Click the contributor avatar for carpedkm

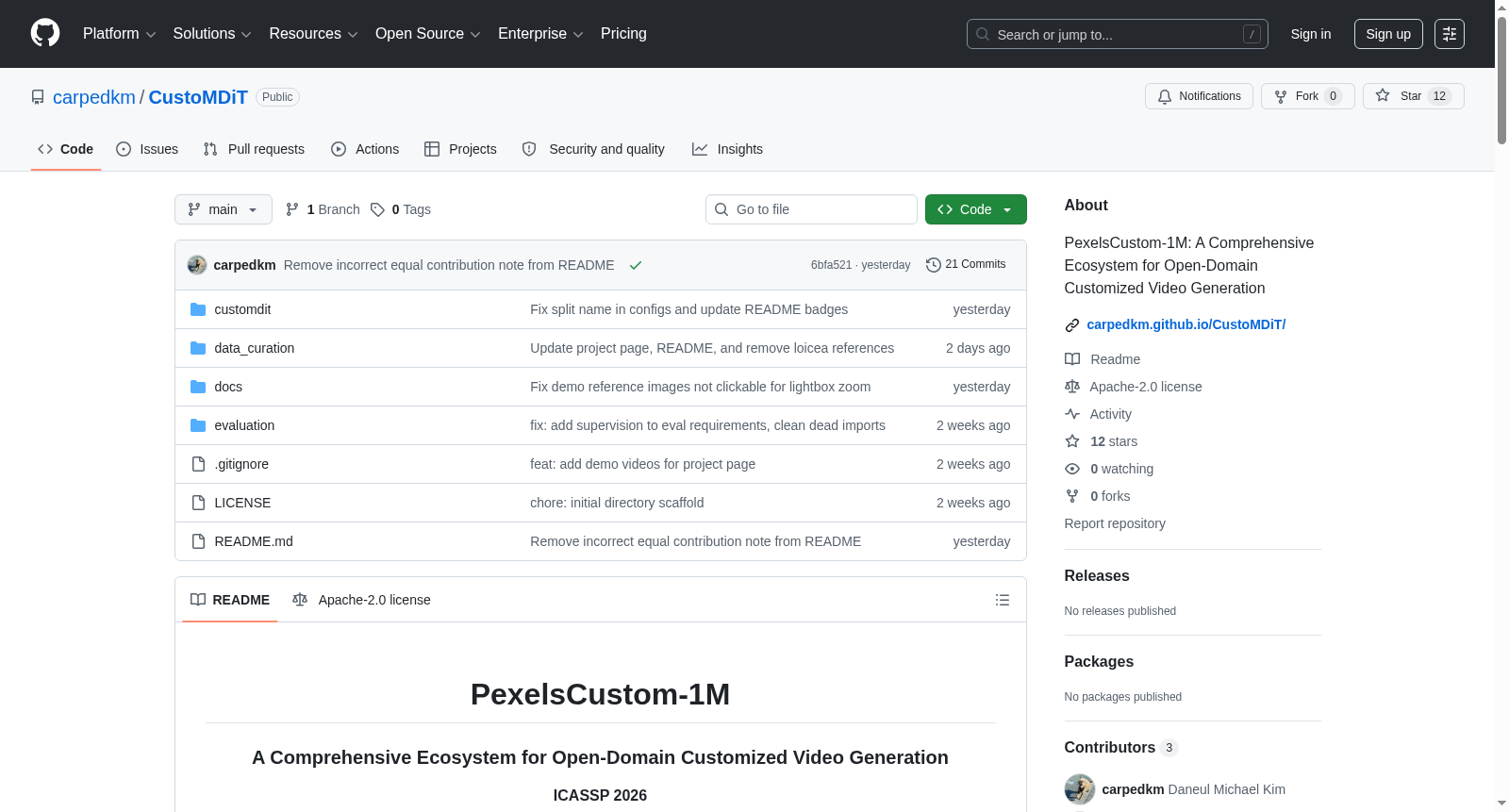(1080, 789)
